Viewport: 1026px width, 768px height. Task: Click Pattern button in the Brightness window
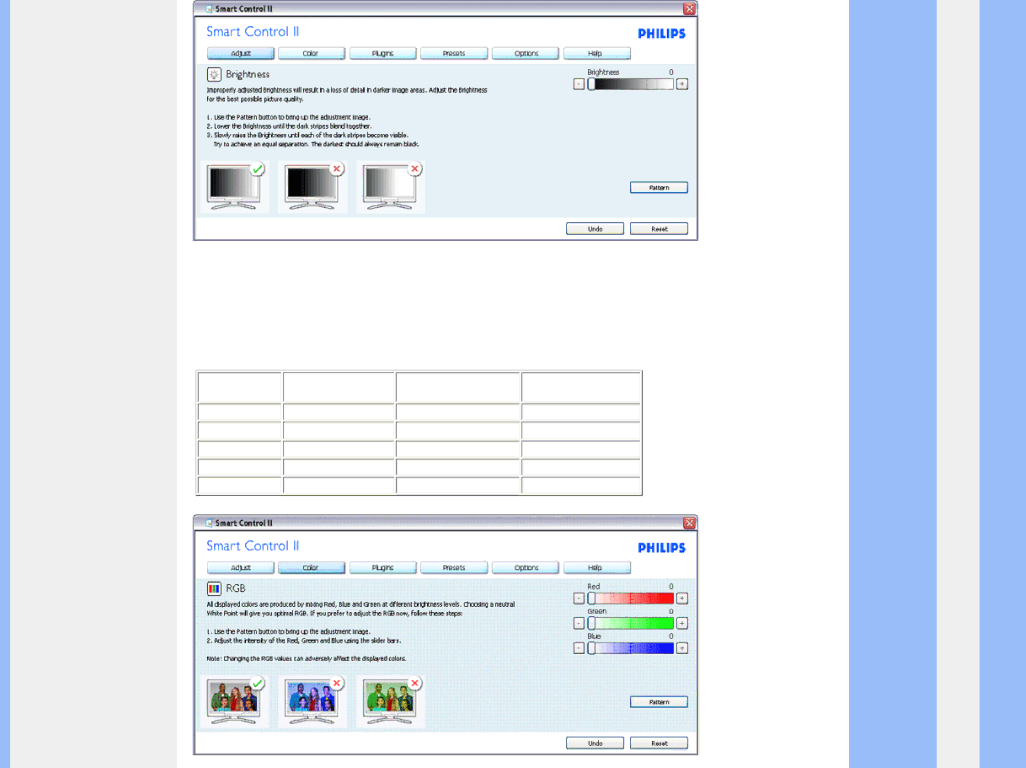[659, 188]
